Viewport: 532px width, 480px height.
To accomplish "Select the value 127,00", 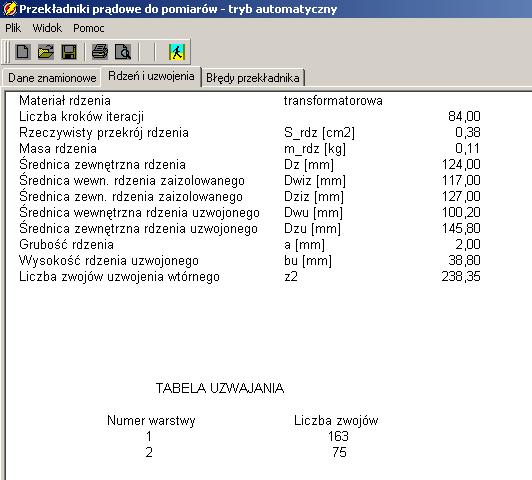I will point(461,196).
